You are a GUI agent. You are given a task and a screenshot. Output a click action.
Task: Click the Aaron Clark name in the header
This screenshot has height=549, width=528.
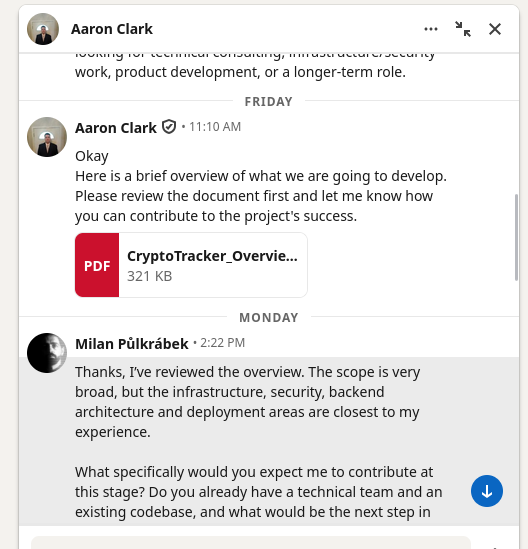(x=112, y=29)
